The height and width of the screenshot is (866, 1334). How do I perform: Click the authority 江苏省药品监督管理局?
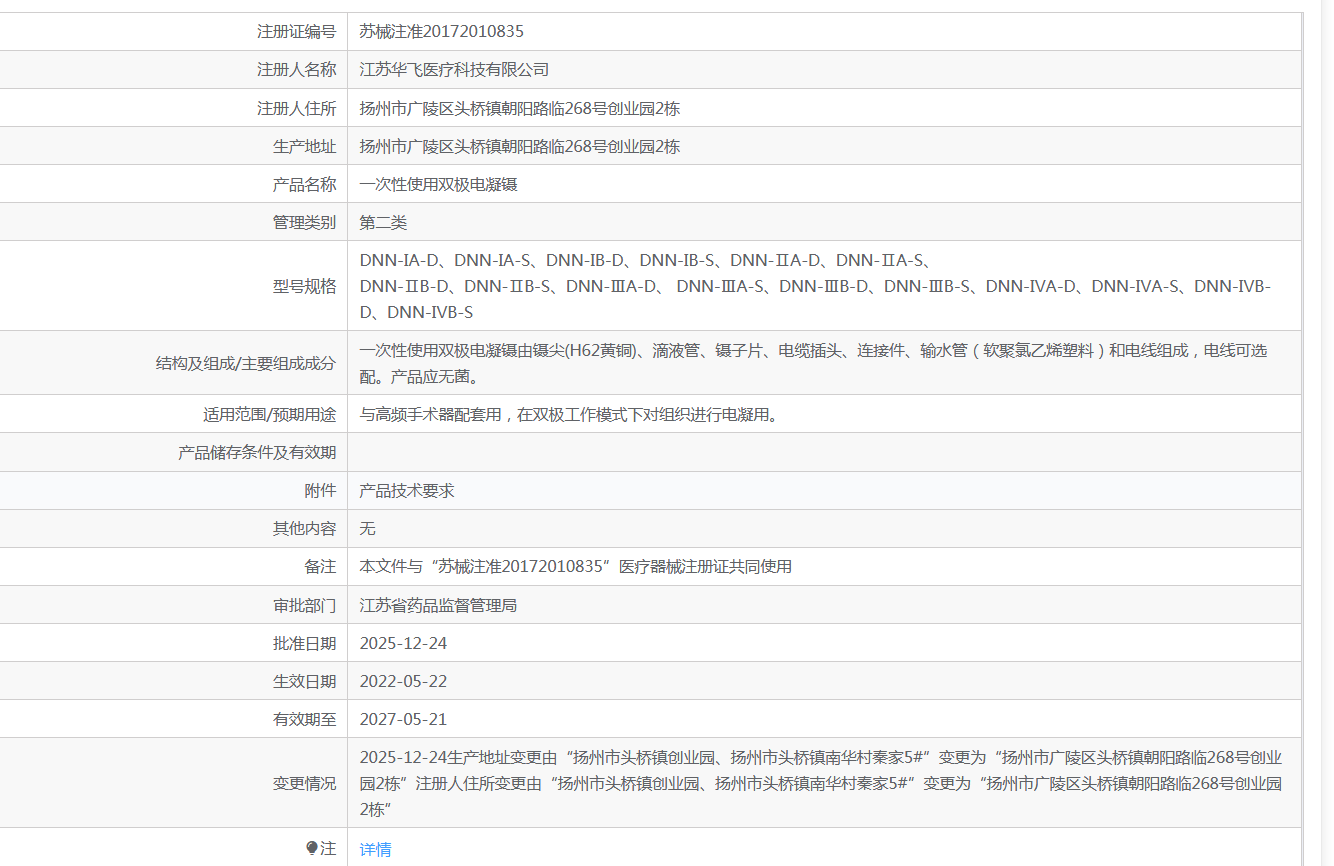point(438,605)
